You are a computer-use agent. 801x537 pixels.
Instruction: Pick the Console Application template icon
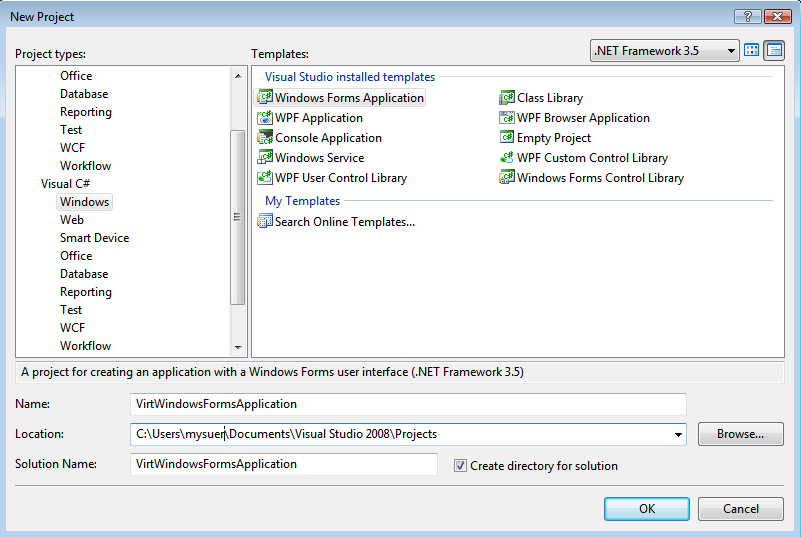pos(265,138)
